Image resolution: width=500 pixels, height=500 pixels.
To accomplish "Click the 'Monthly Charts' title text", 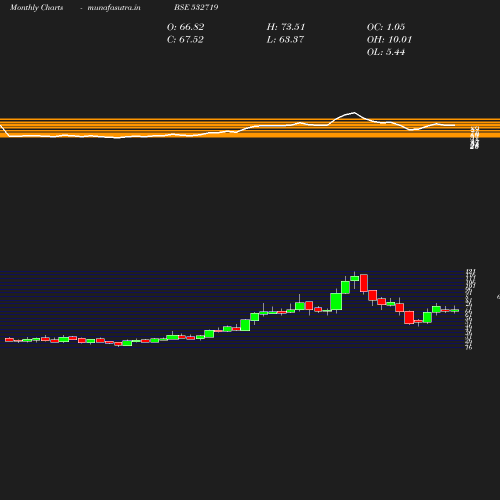I will pyautogui.click(x=37, y=7).
